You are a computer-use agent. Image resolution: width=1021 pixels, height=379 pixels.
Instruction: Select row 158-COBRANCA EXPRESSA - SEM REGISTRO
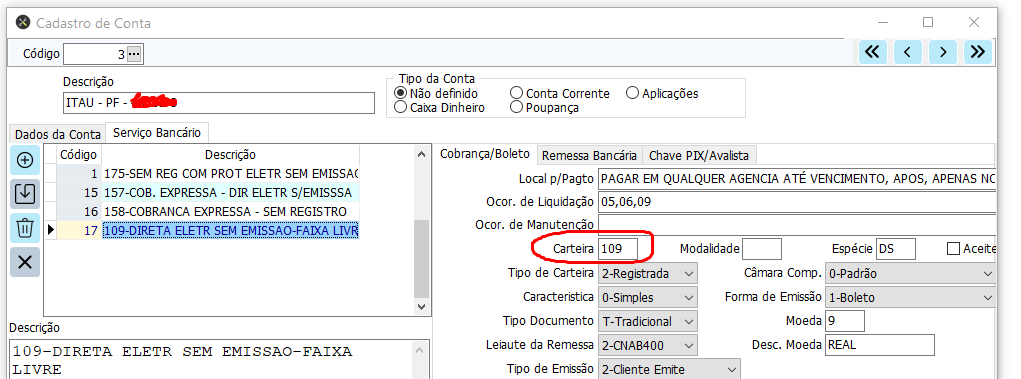pyautogui.click(x=231, y=212)
